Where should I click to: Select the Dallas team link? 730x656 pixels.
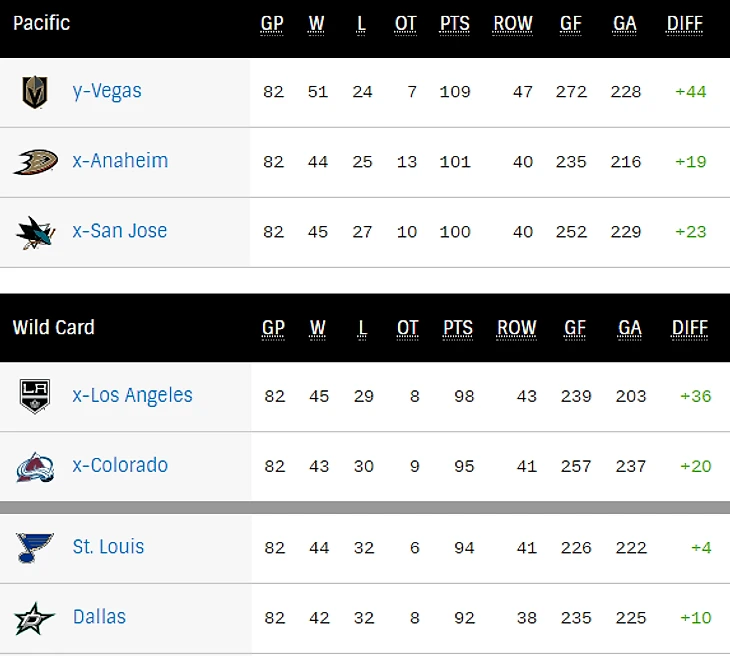pyautogui.click(x=99, y=617)
